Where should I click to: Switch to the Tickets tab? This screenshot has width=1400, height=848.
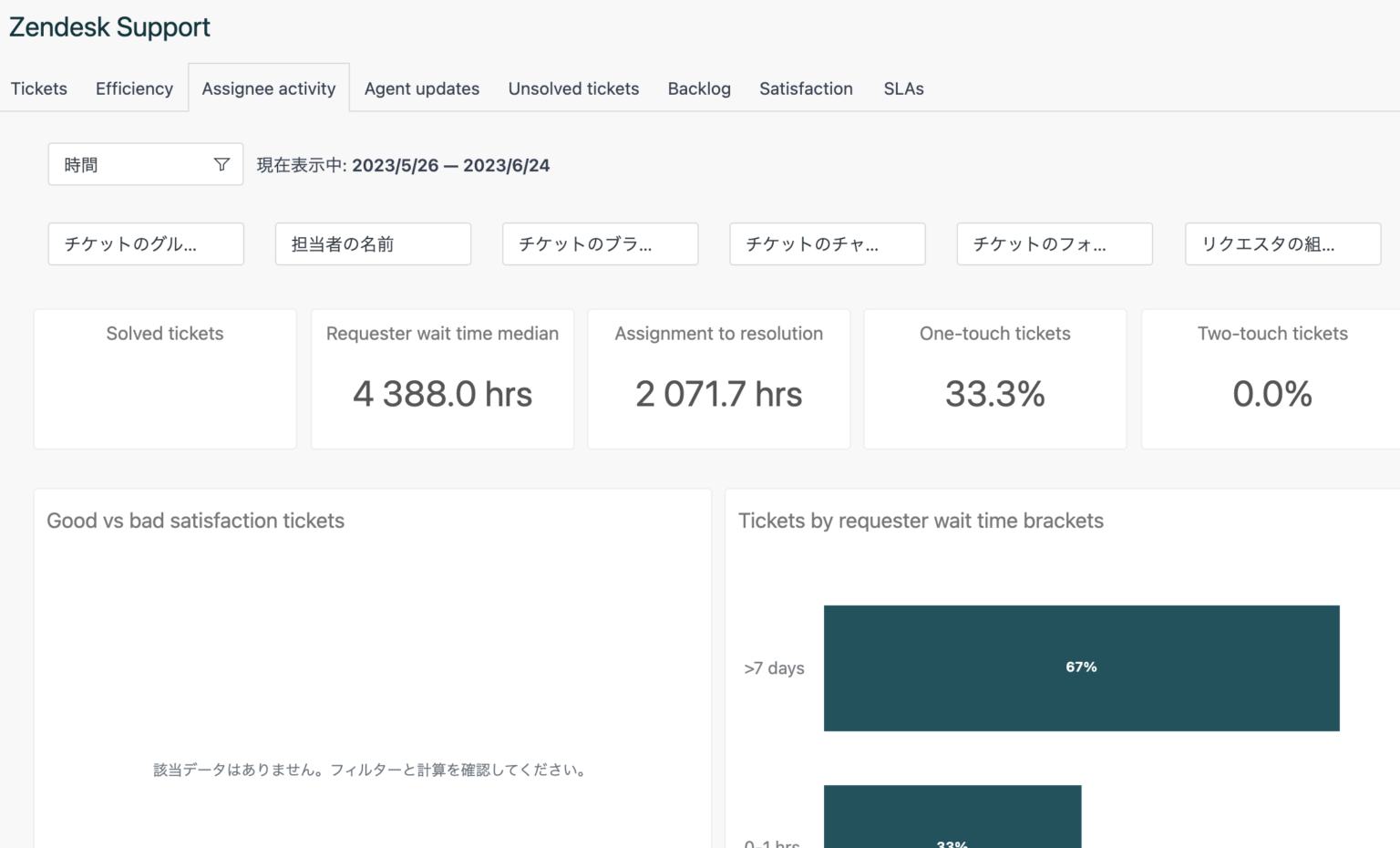[x=38, y=88]
